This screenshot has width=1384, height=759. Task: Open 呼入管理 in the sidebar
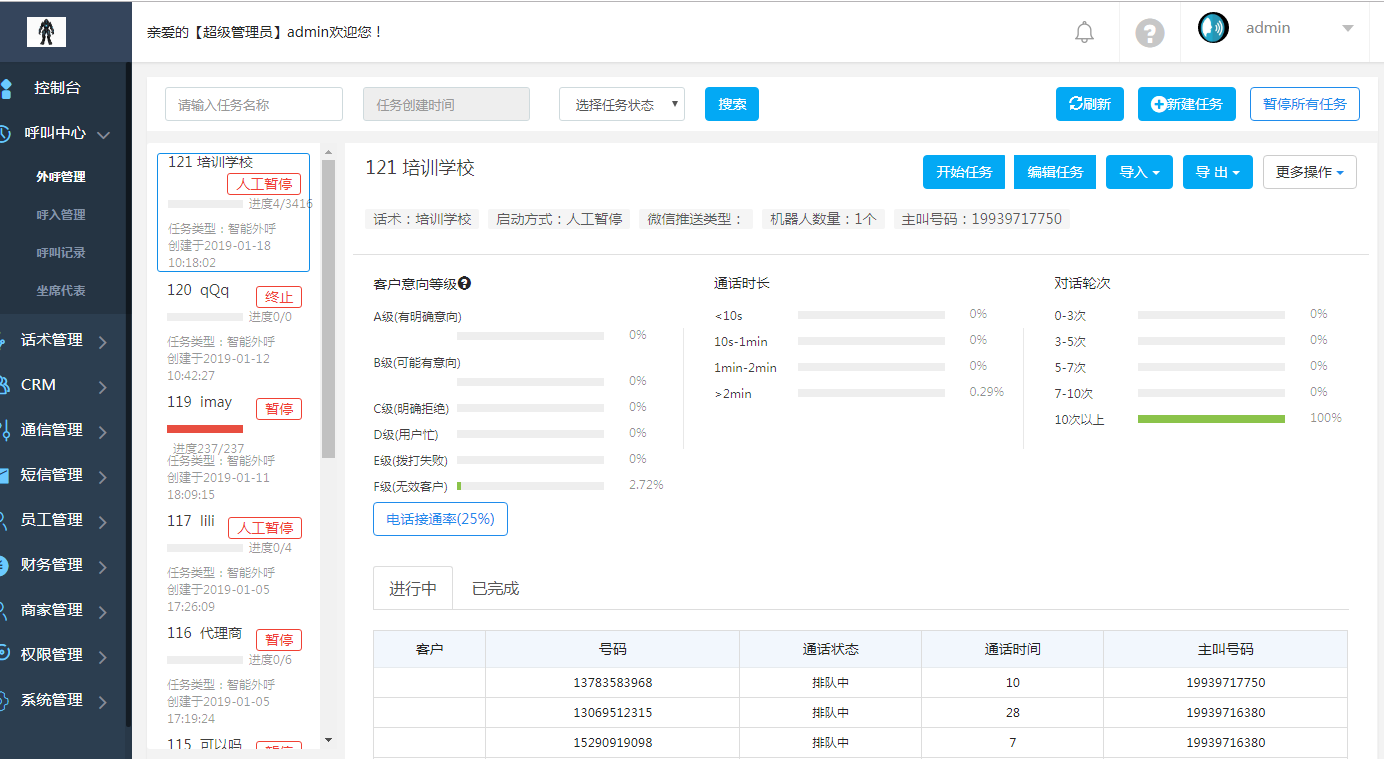click(61, 215)
